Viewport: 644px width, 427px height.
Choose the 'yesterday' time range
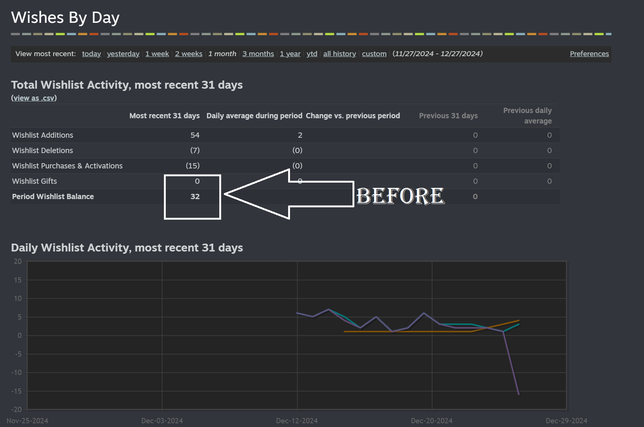pyautogui.click(x=123, y=54)
